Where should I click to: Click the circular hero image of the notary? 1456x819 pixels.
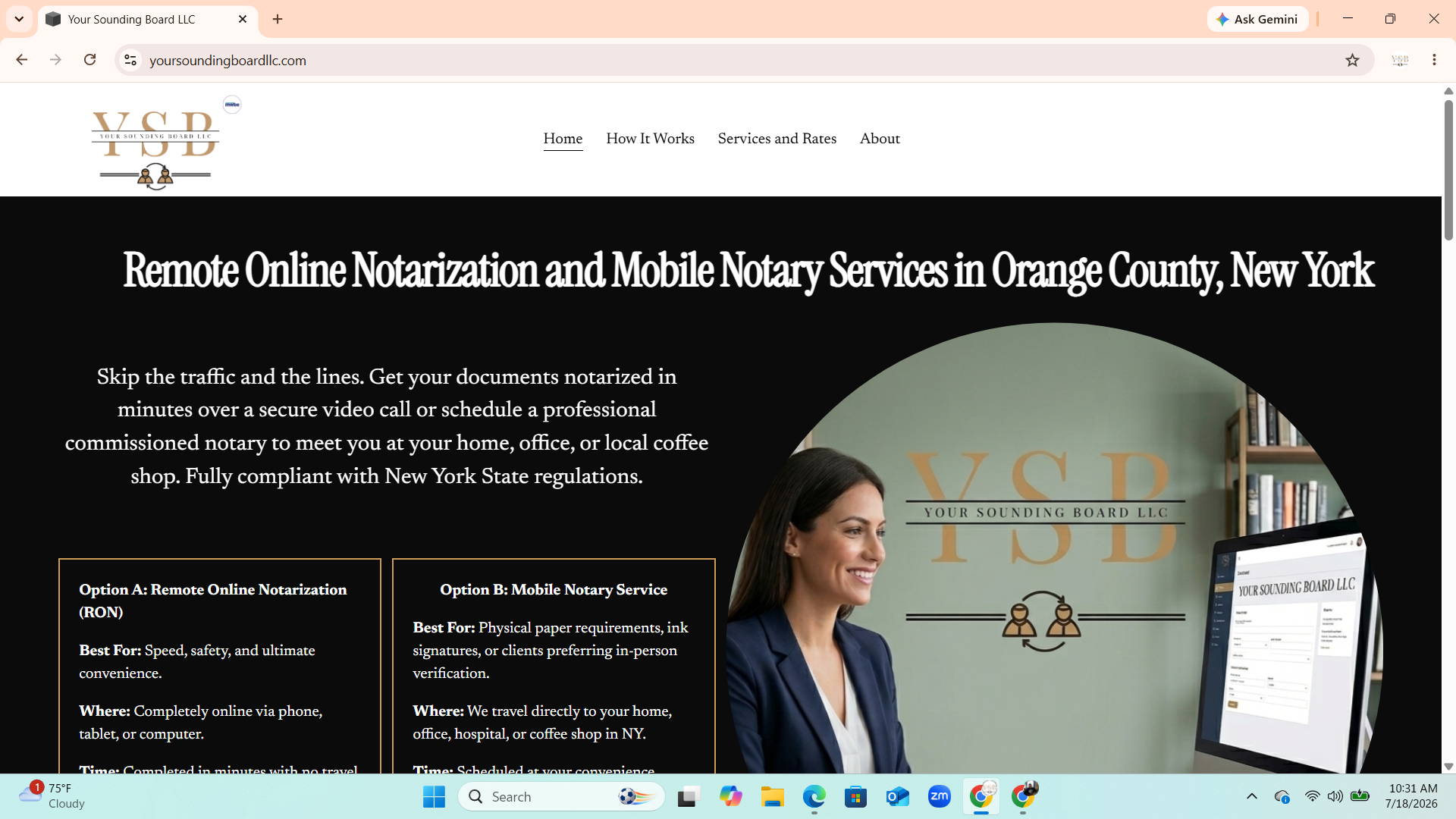(x=1055, y=548)
